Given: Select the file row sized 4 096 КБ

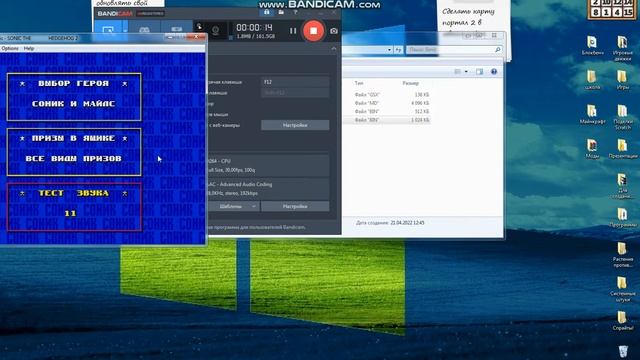Looking at the screenshot, I should point(386,103).
